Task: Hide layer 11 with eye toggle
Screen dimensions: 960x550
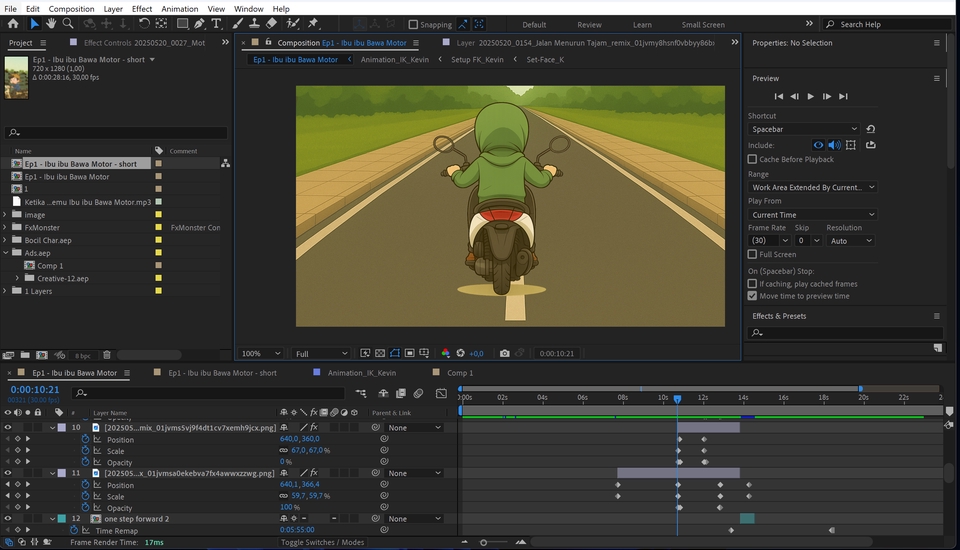Action: [8, 473]
